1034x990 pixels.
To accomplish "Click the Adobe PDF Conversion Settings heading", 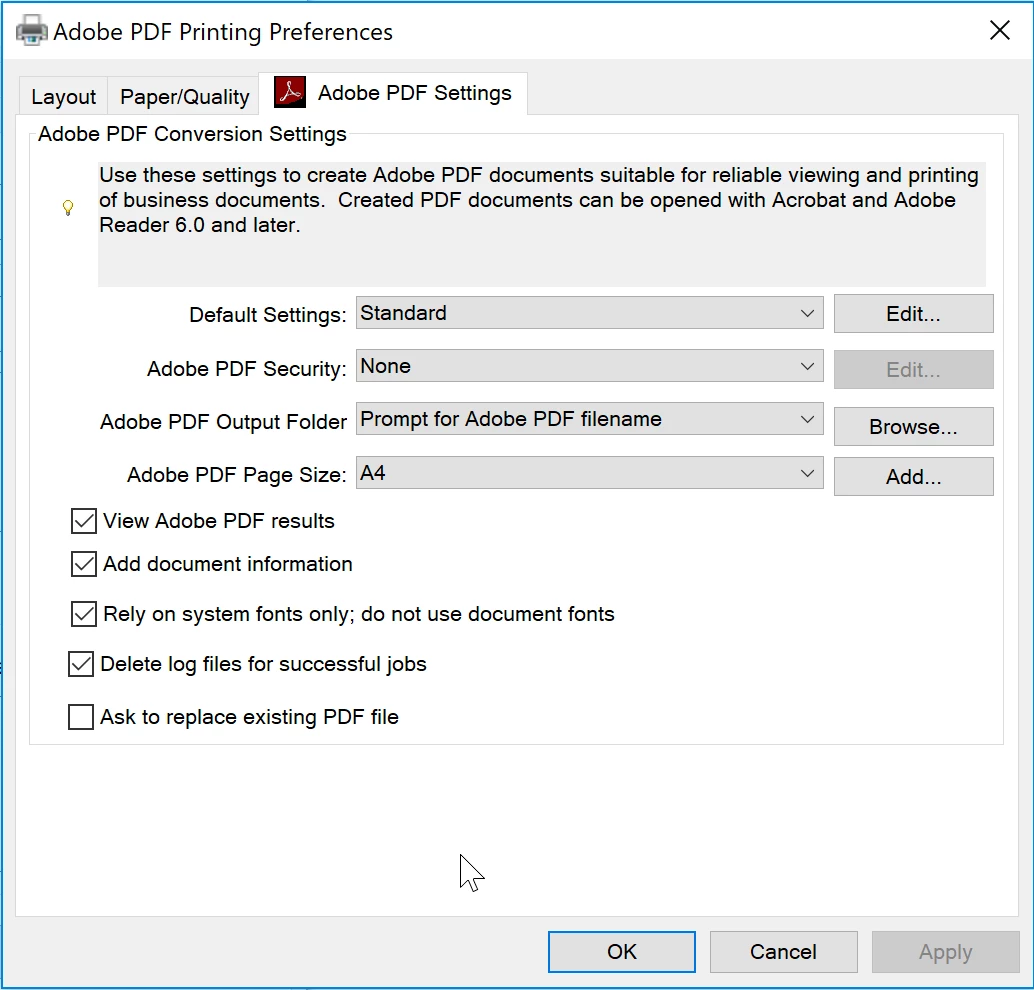I will pyautogui.click(x=192, y=134).
